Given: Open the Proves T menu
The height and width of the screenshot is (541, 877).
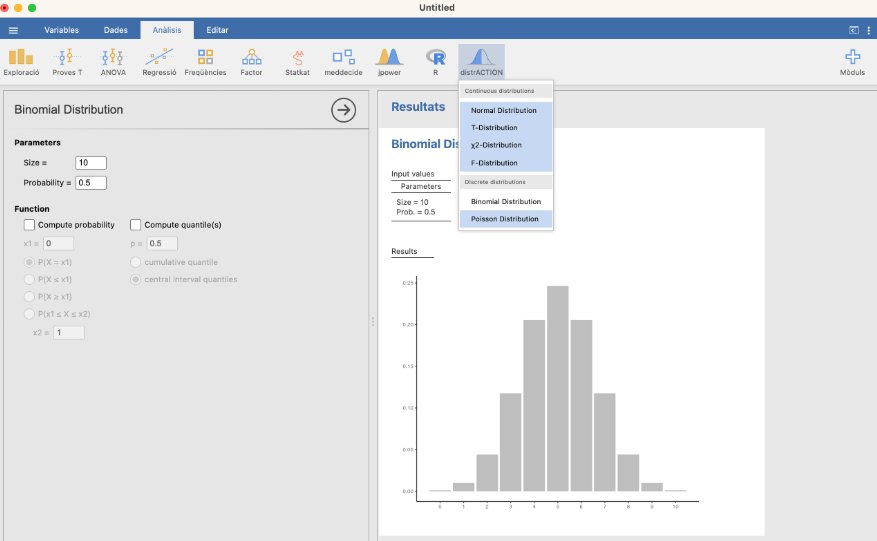Looking at the screenshot, I should pos(67,62).
